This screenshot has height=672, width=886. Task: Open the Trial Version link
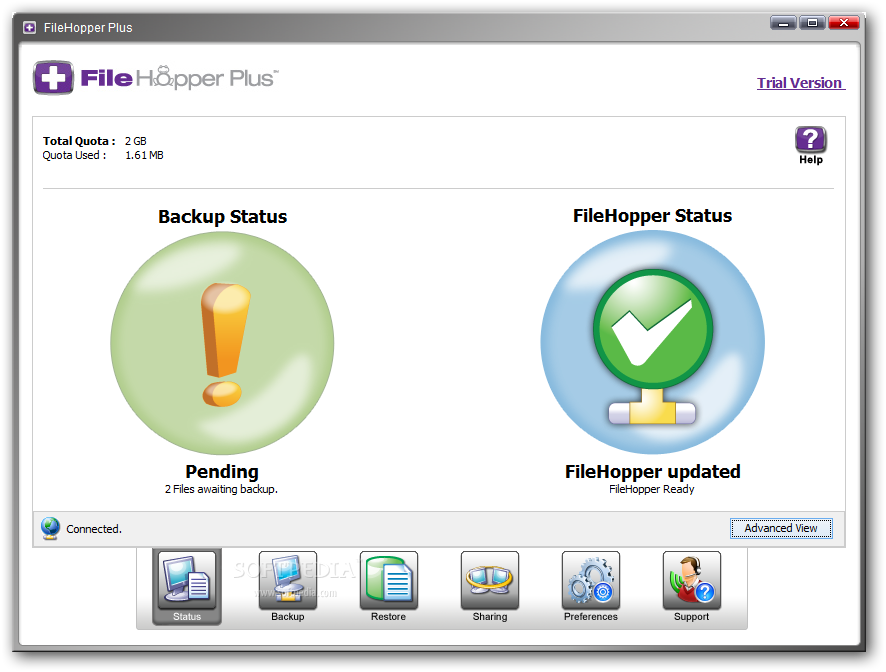801,83
